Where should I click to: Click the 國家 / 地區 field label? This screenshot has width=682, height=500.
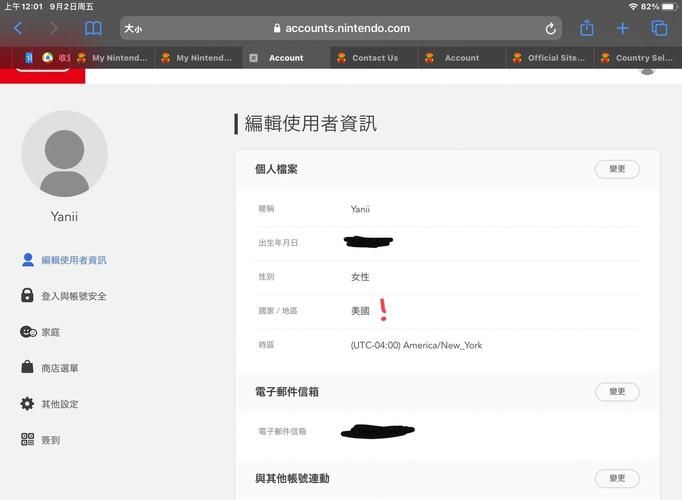tap(278, 311)
